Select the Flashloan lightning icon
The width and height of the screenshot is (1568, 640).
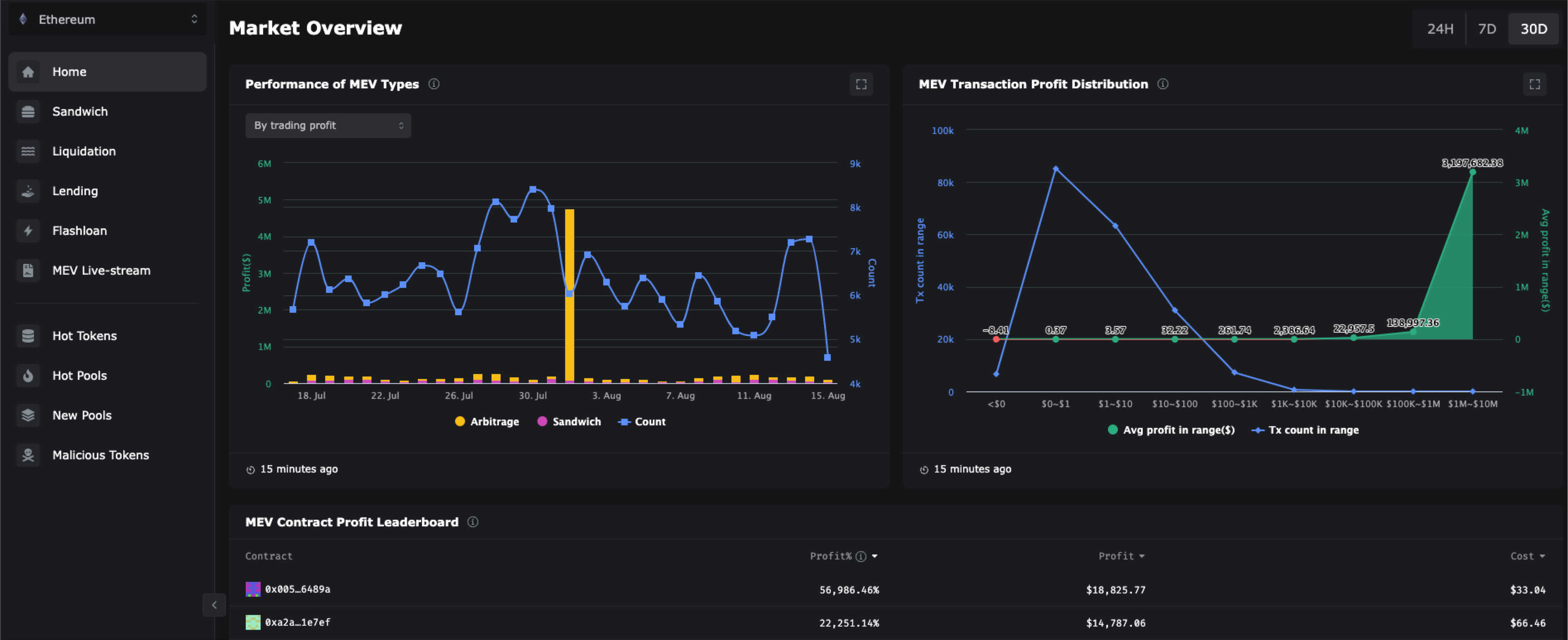tap(28, 231)
